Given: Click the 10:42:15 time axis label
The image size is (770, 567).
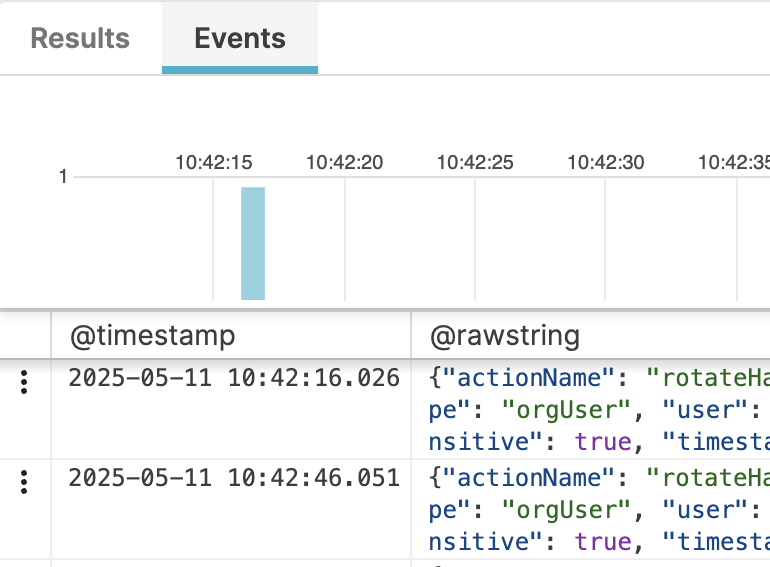Looking at the screenshot, I should pos(213,162).
